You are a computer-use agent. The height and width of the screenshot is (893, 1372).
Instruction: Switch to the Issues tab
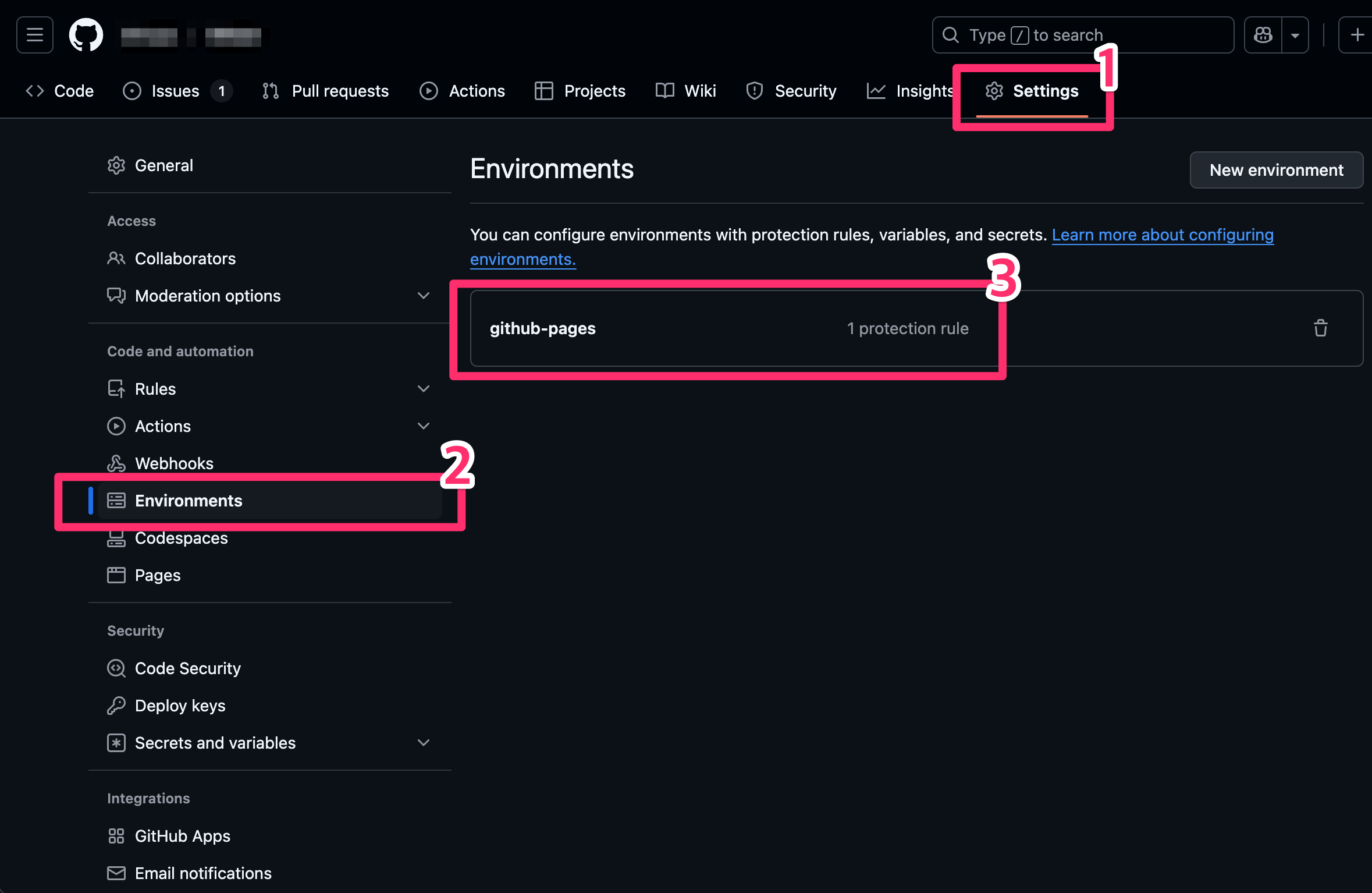tap(175, 91)
